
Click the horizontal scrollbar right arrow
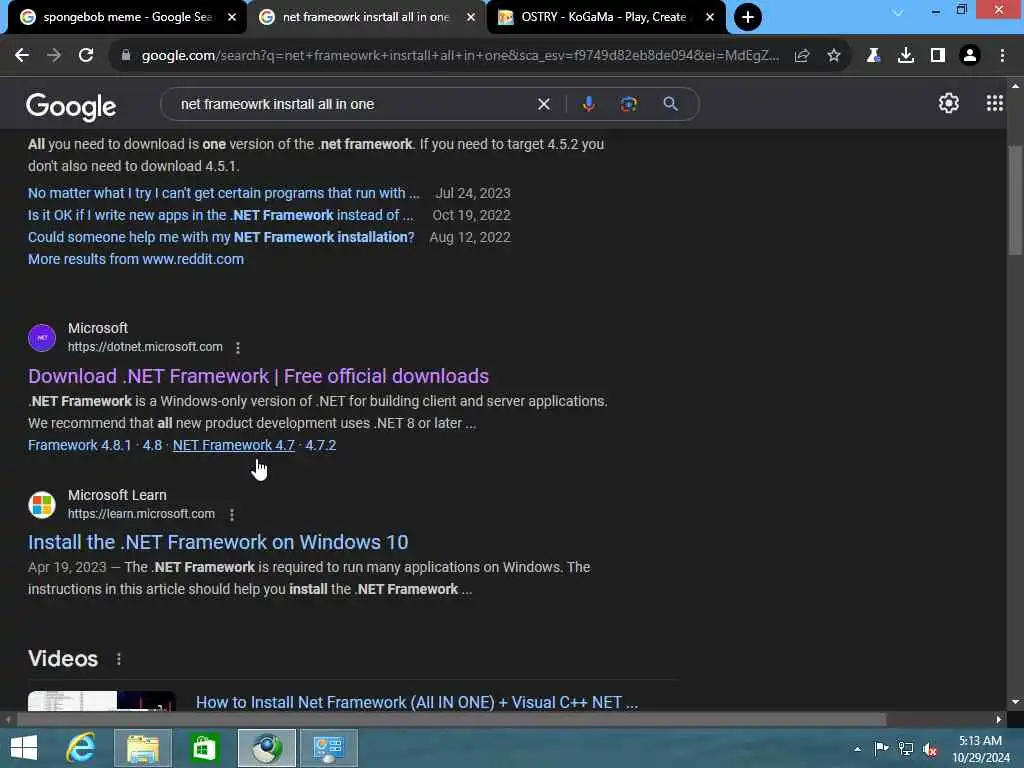[x=999, y=719]
